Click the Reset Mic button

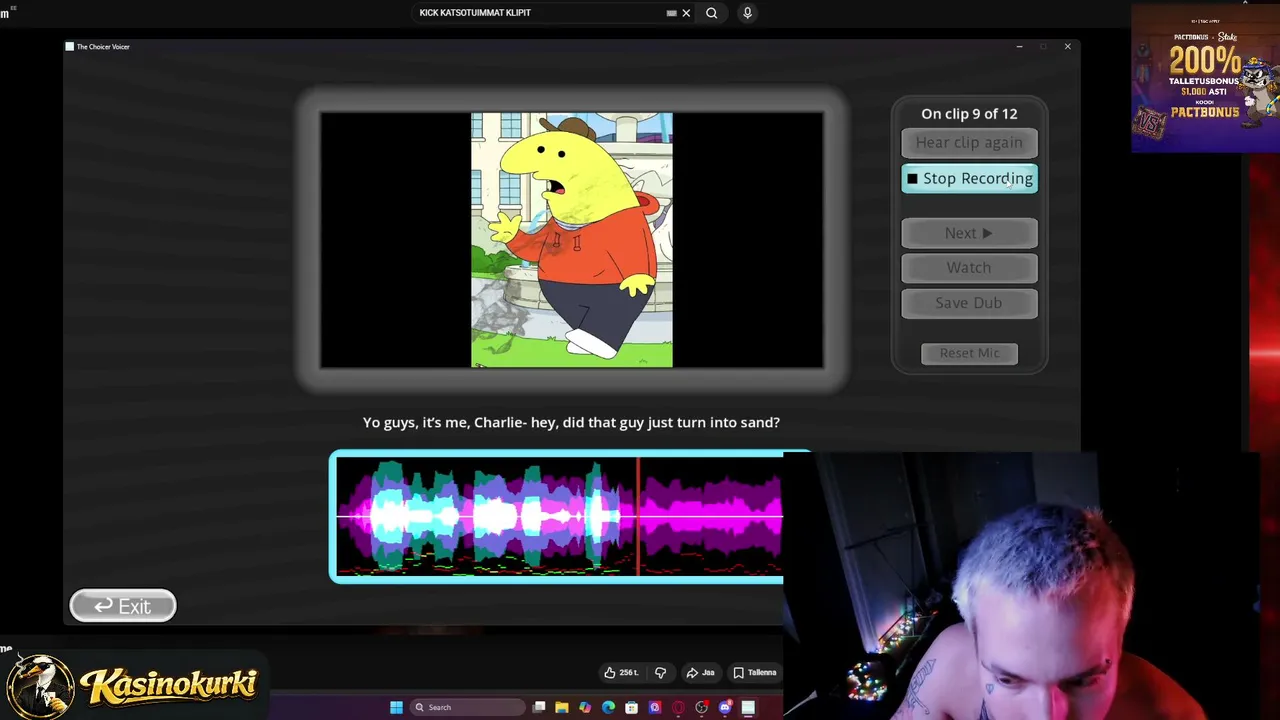point(969,353)
